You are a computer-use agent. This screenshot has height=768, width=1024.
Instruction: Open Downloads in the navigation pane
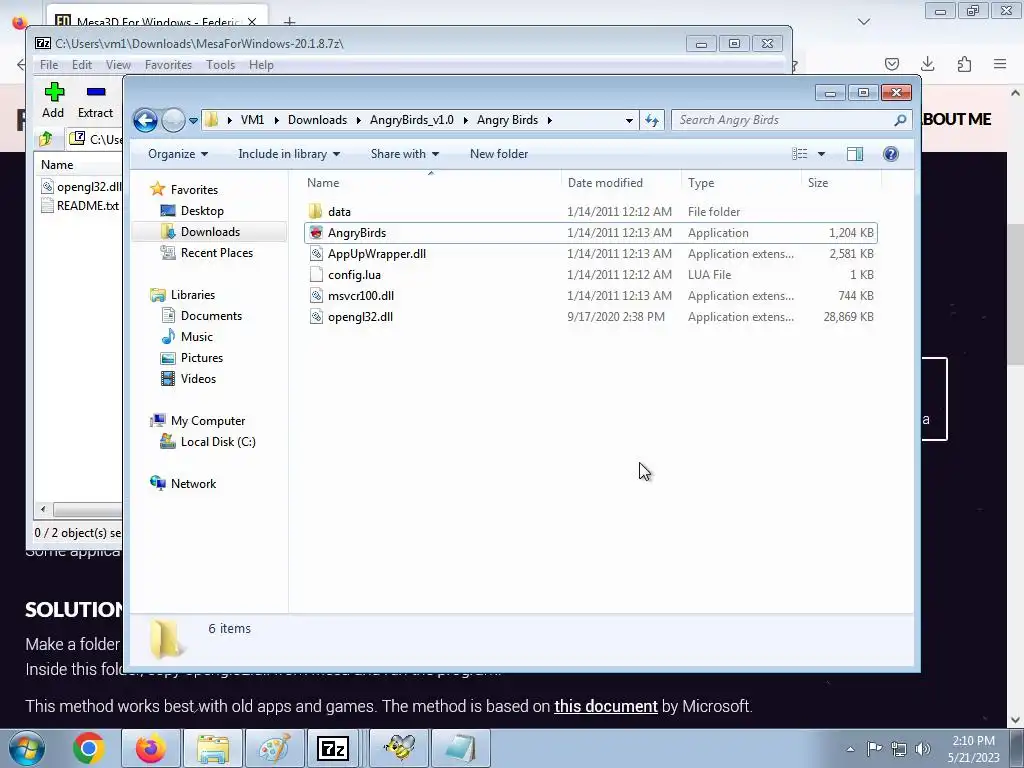pos(210,232)
